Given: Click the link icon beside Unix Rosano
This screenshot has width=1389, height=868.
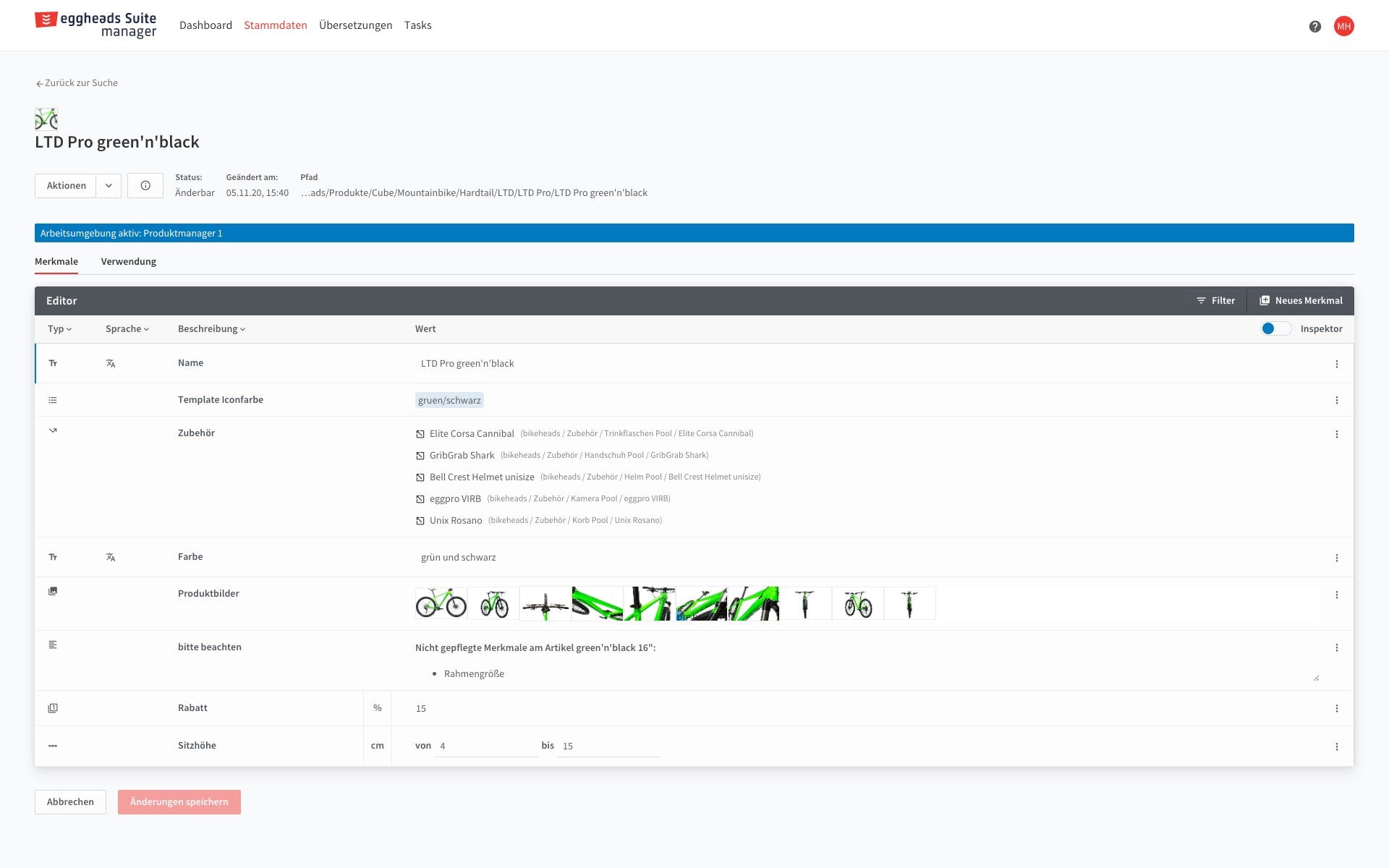Looking at the screenshot, I should [420, 521].
